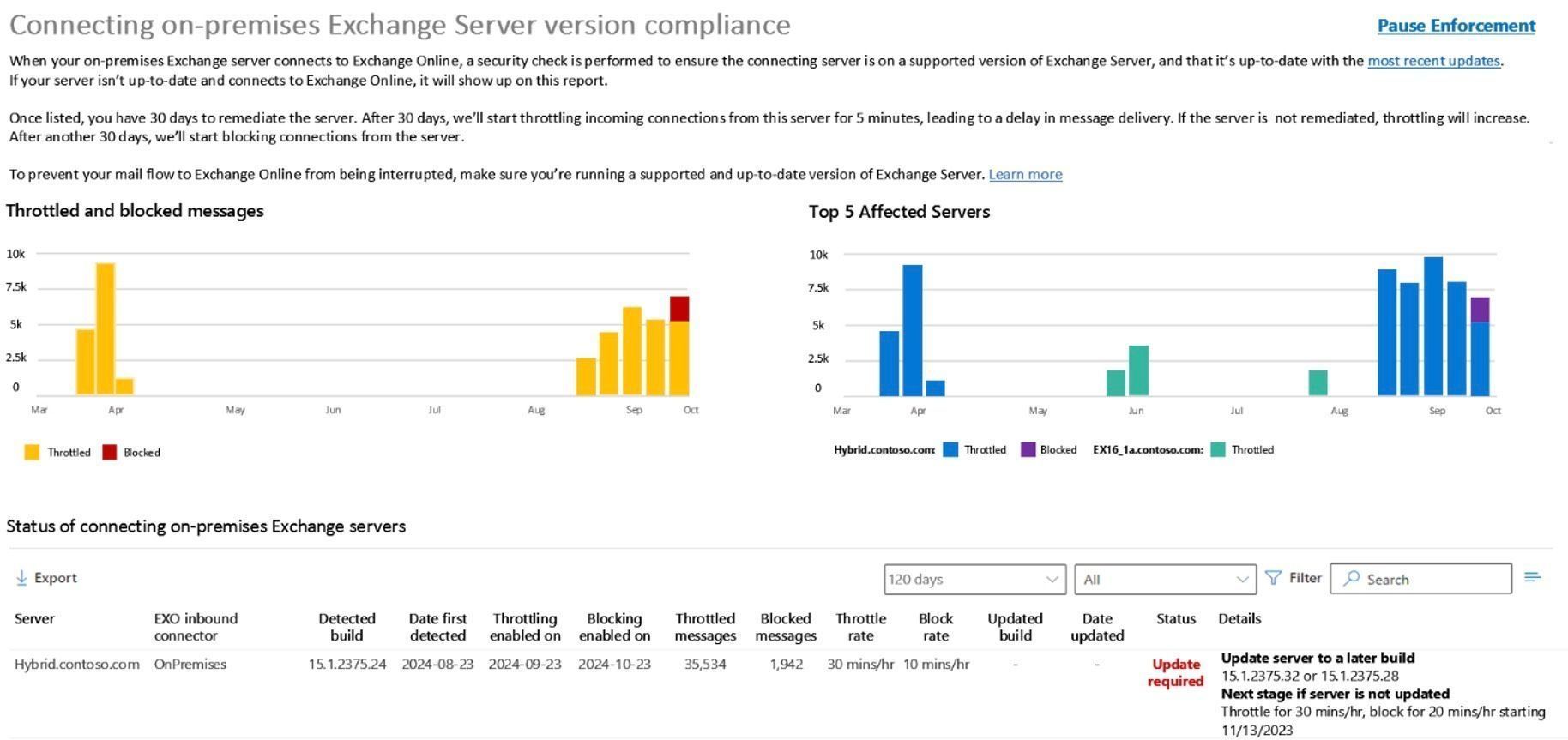1568x740 pixels.
Task: Click the Export download icon
Action: pyautogui.click(x=21, y=579)
